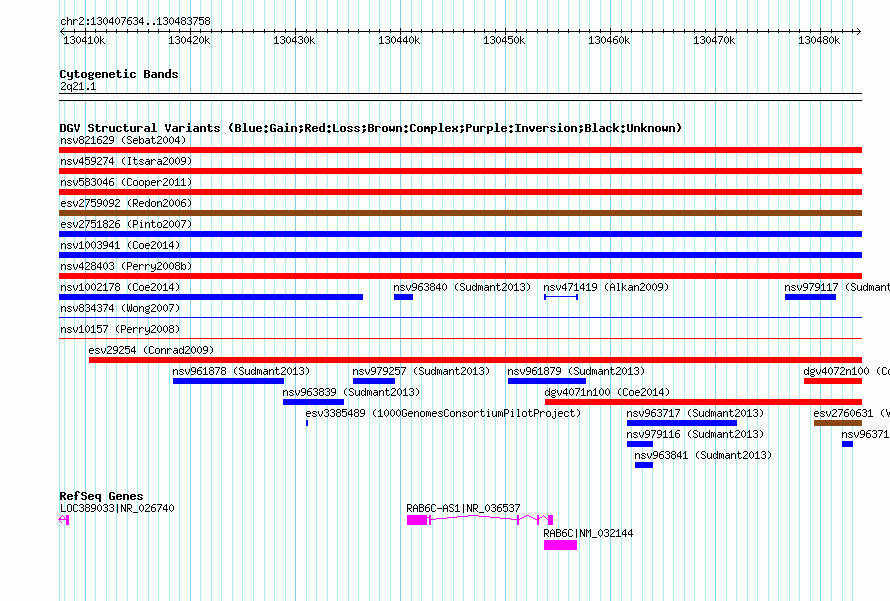This screenshot has height=601, width=890.
Task: Click the DGV Structural Variants track title
Action: [x=371, y=128]
